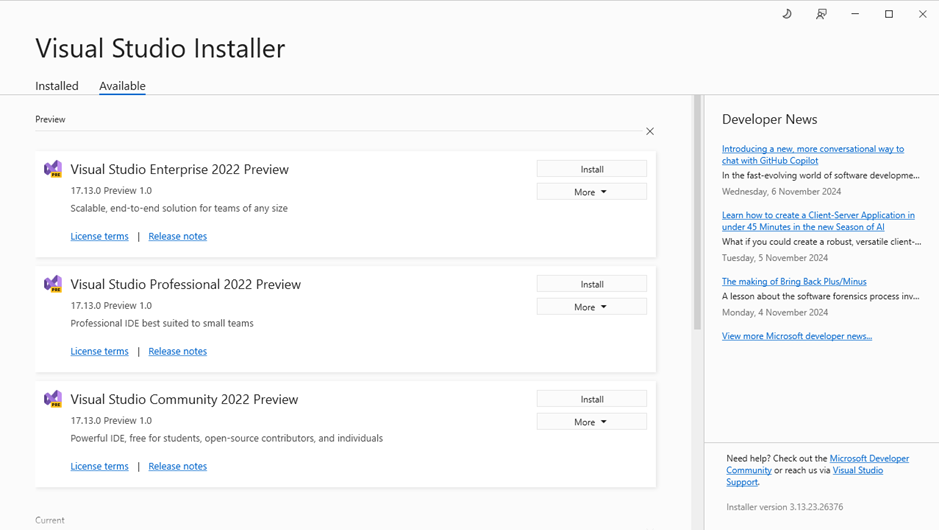Open The making of Bring Back Plus/Minus article
The height and width of the screenshot is (530, 939).
(794, 281)
